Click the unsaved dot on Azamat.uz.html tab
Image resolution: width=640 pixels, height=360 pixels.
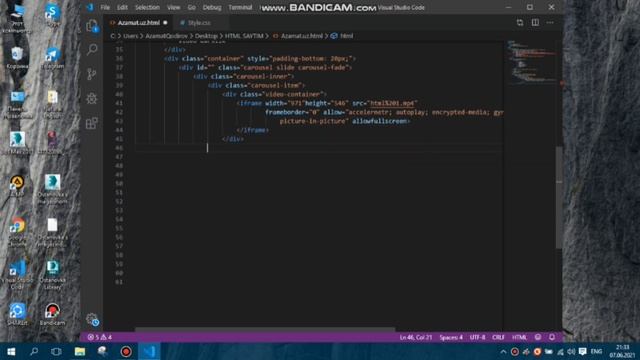pos(165,23)
